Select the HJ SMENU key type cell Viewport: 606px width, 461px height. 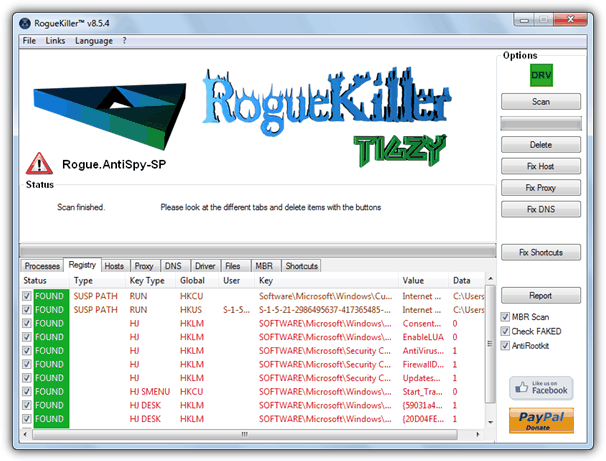(150, 391)
